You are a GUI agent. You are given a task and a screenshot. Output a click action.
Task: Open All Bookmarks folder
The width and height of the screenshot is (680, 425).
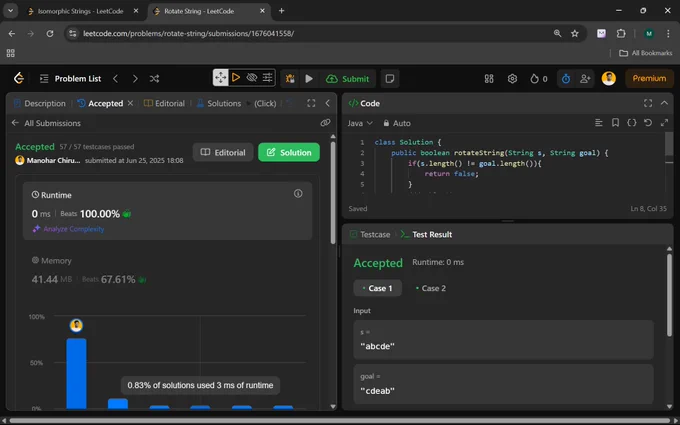coord(646,53)
